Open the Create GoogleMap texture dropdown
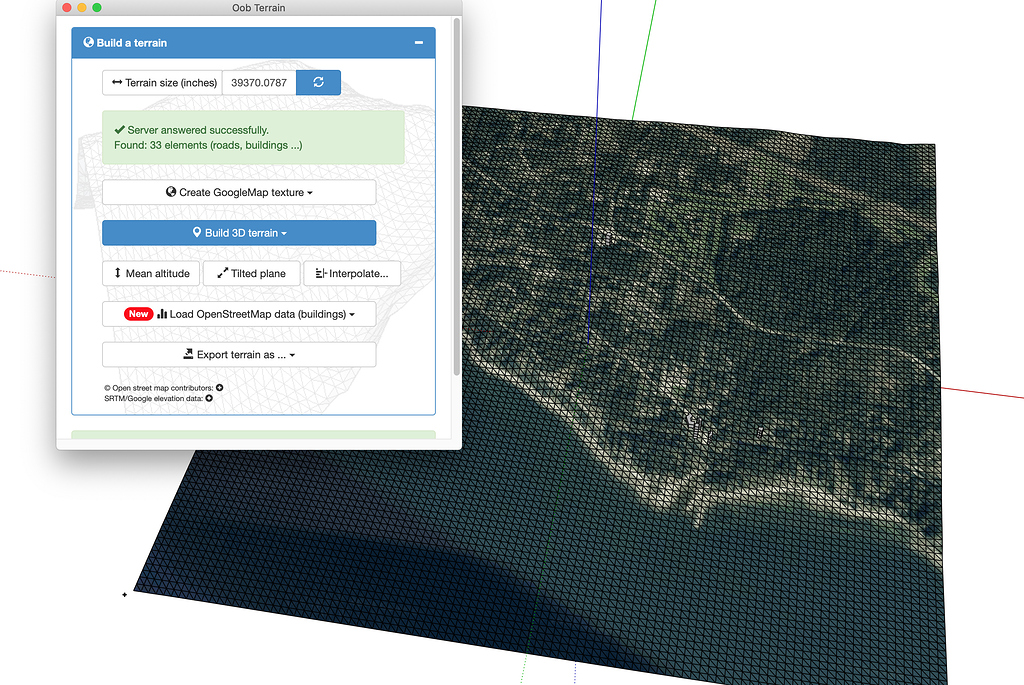The width and height of the screenshot is (1024, 685). coord(310,192)
